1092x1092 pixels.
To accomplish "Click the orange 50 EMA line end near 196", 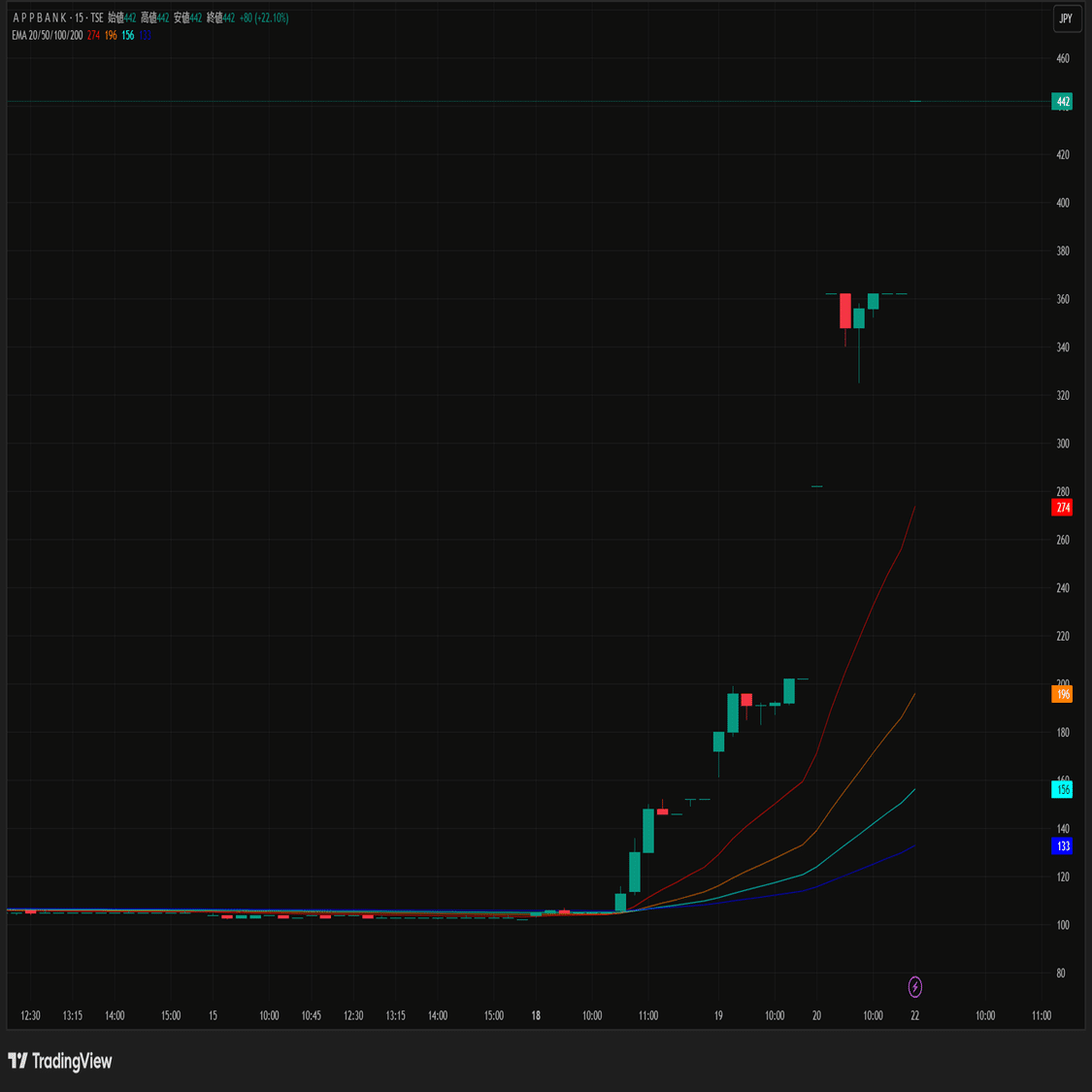I will (913, 694).
